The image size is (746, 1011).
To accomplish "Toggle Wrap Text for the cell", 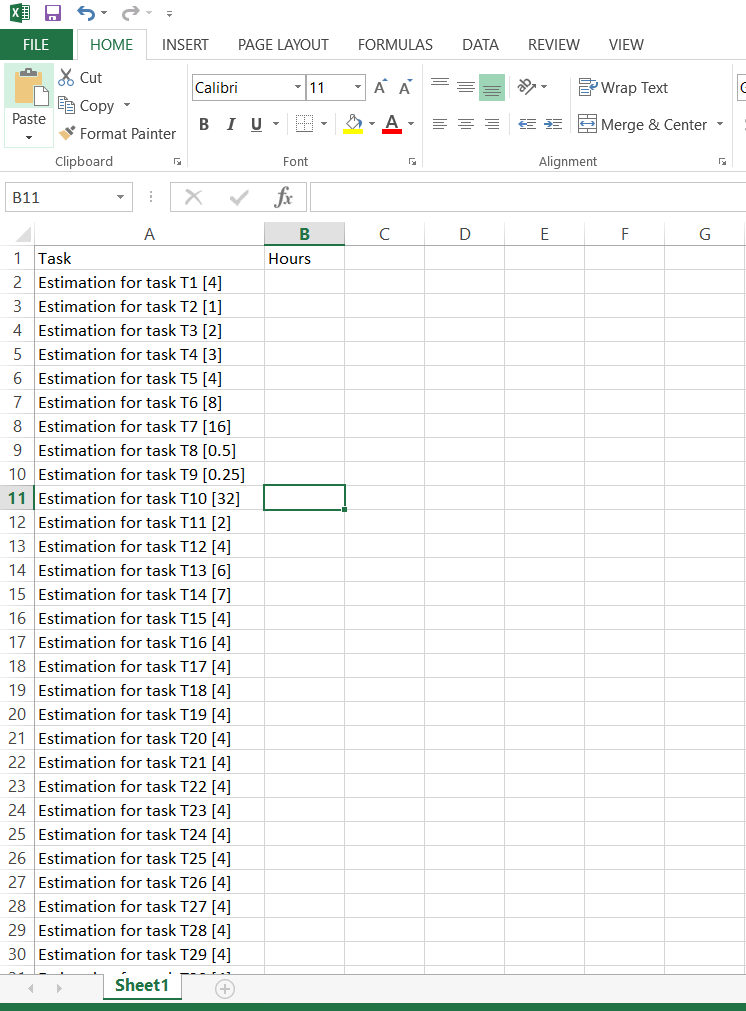I will click(x=623, y=88).
